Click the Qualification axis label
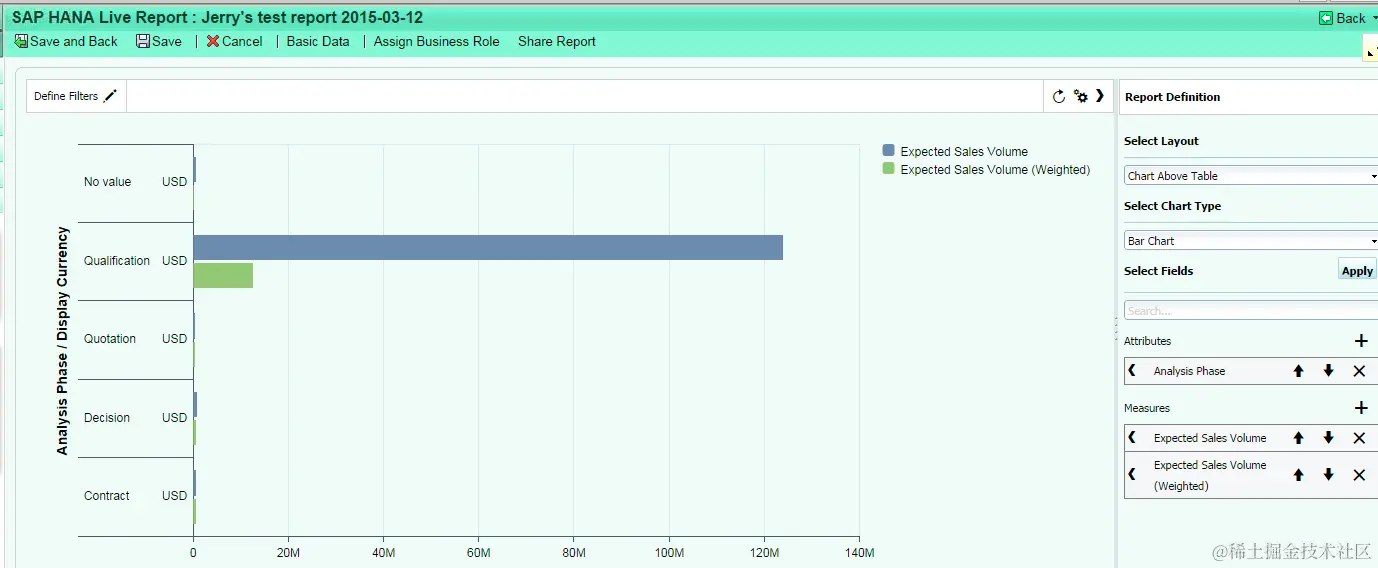This screenshot has width=1378, height=568. coord(117,261)
